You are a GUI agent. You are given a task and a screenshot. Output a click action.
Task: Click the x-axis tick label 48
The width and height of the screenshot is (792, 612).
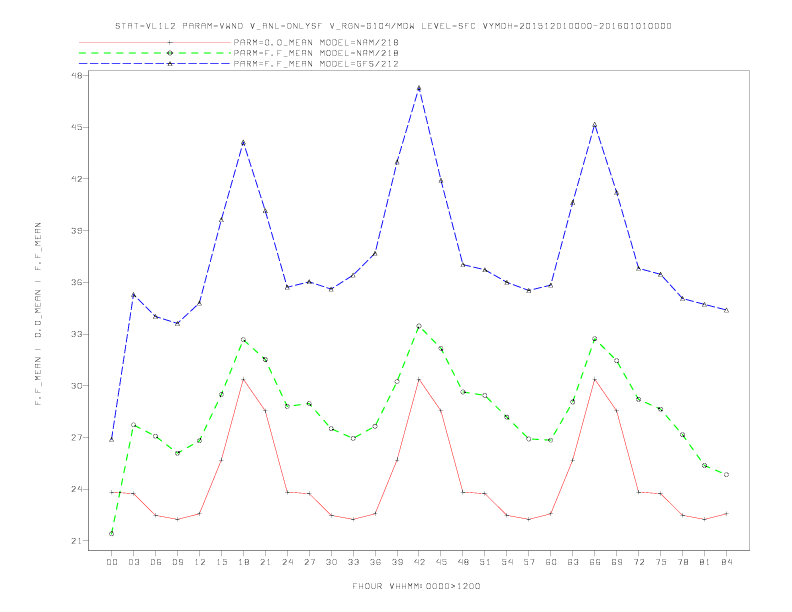(463, 562)
